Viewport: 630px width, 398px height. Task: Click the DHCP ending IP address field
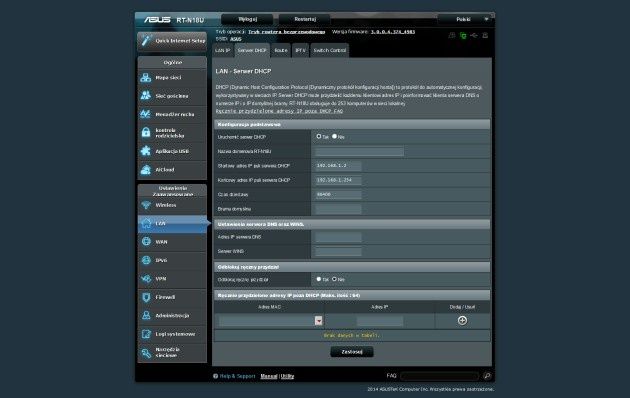[338, 180]
